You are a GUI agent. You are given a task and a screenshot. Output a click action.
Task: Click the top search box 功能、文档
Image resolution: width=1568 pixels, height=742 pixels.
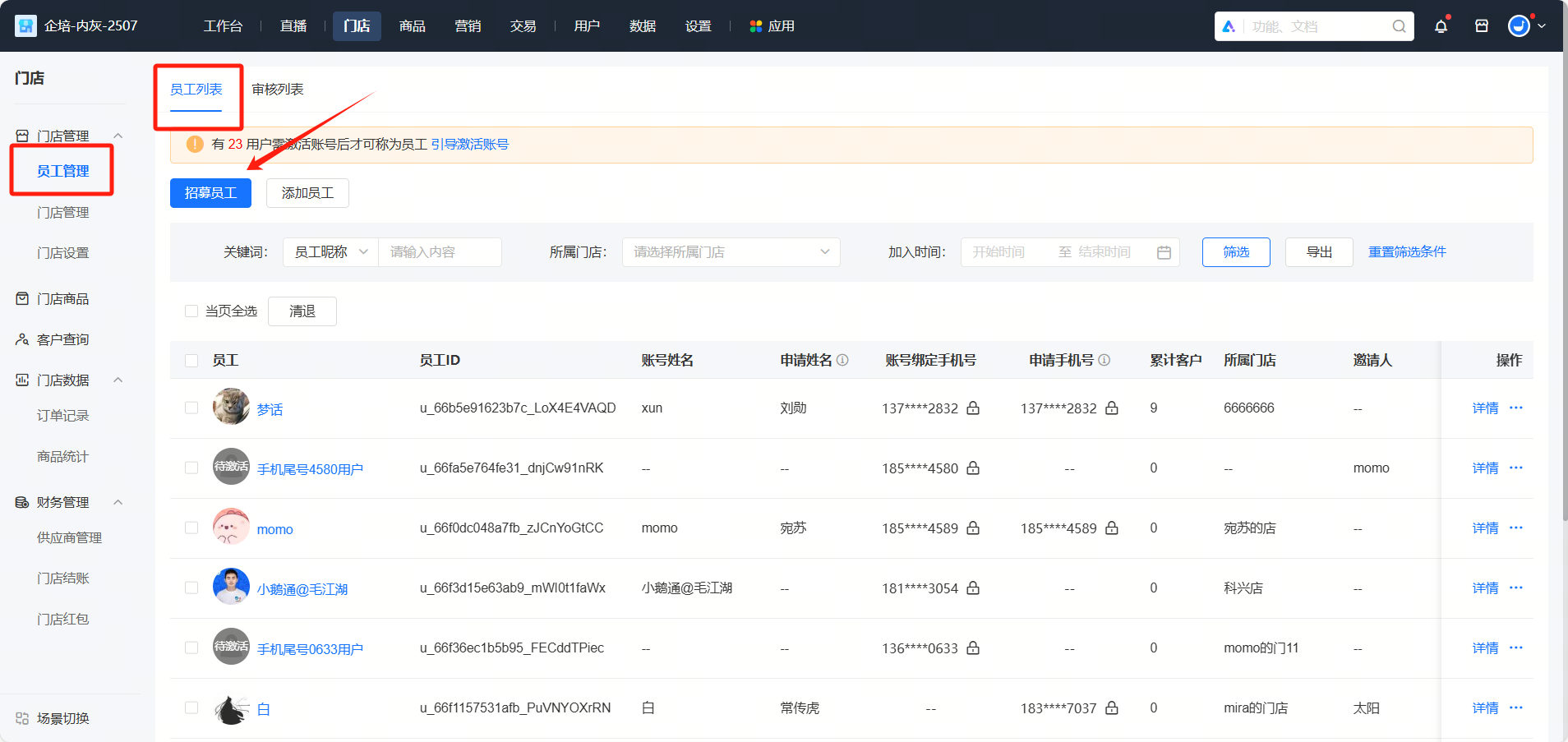[1314, 26]
